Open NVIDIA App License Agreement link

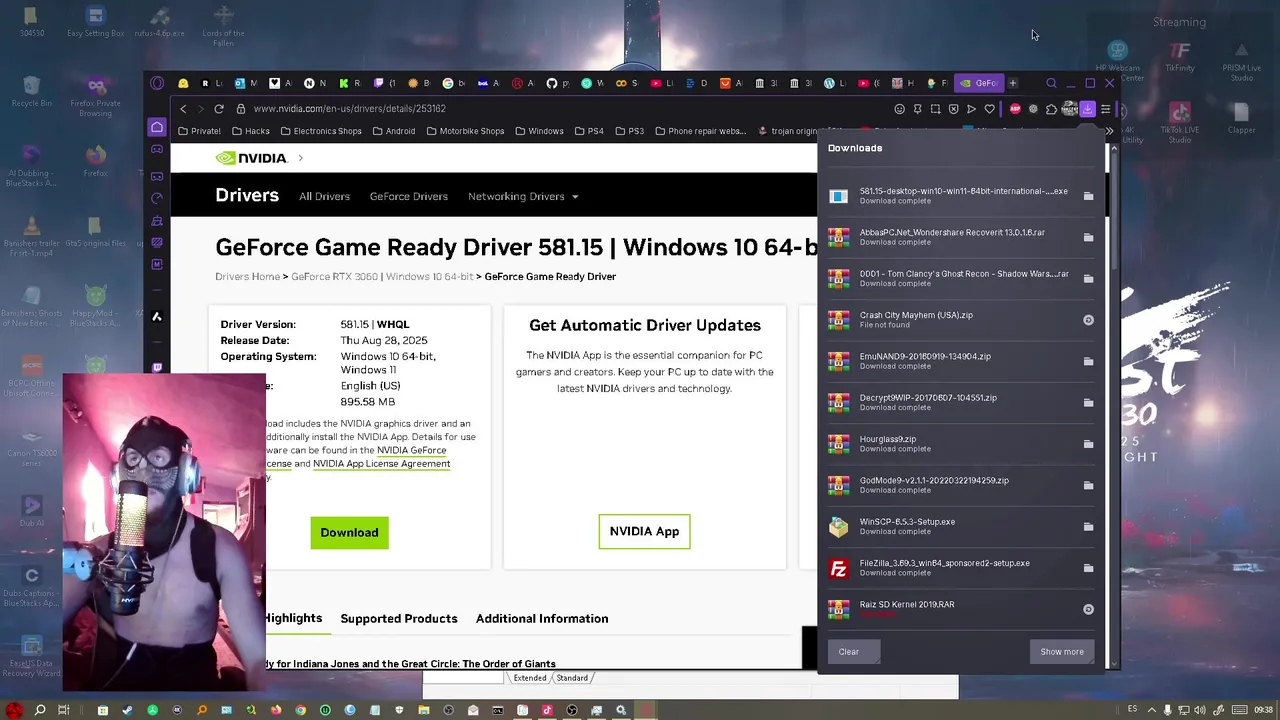(x=381, y=463)
